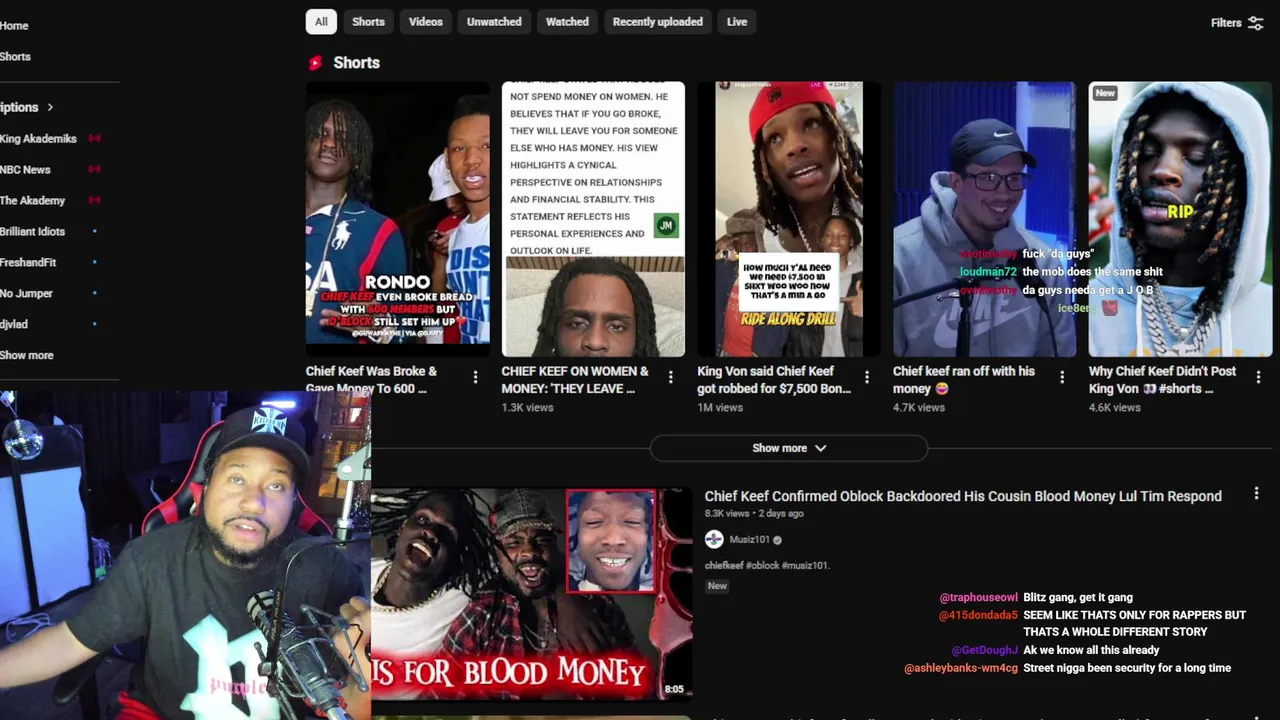Click @ashleybanks-wm4cg chat username
The image size is (1280, 720).
pos(961,668)
